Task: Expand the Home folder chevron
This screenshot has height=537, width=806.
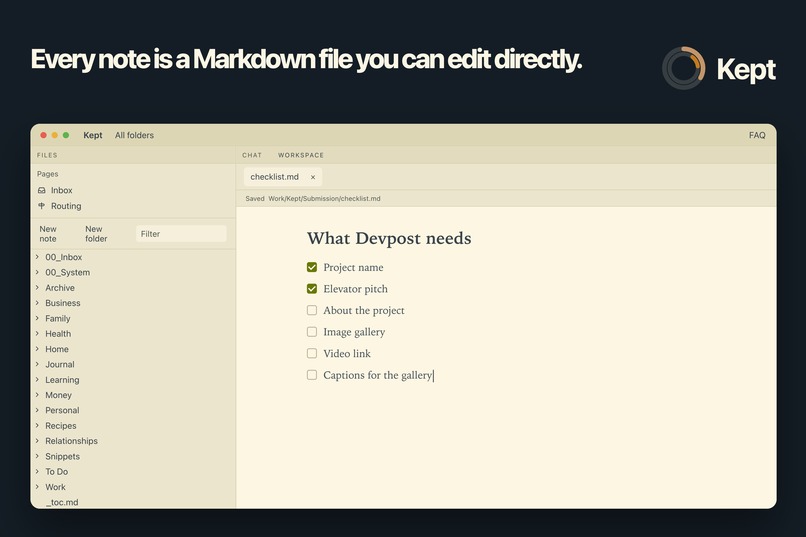Action: [38, 349]
